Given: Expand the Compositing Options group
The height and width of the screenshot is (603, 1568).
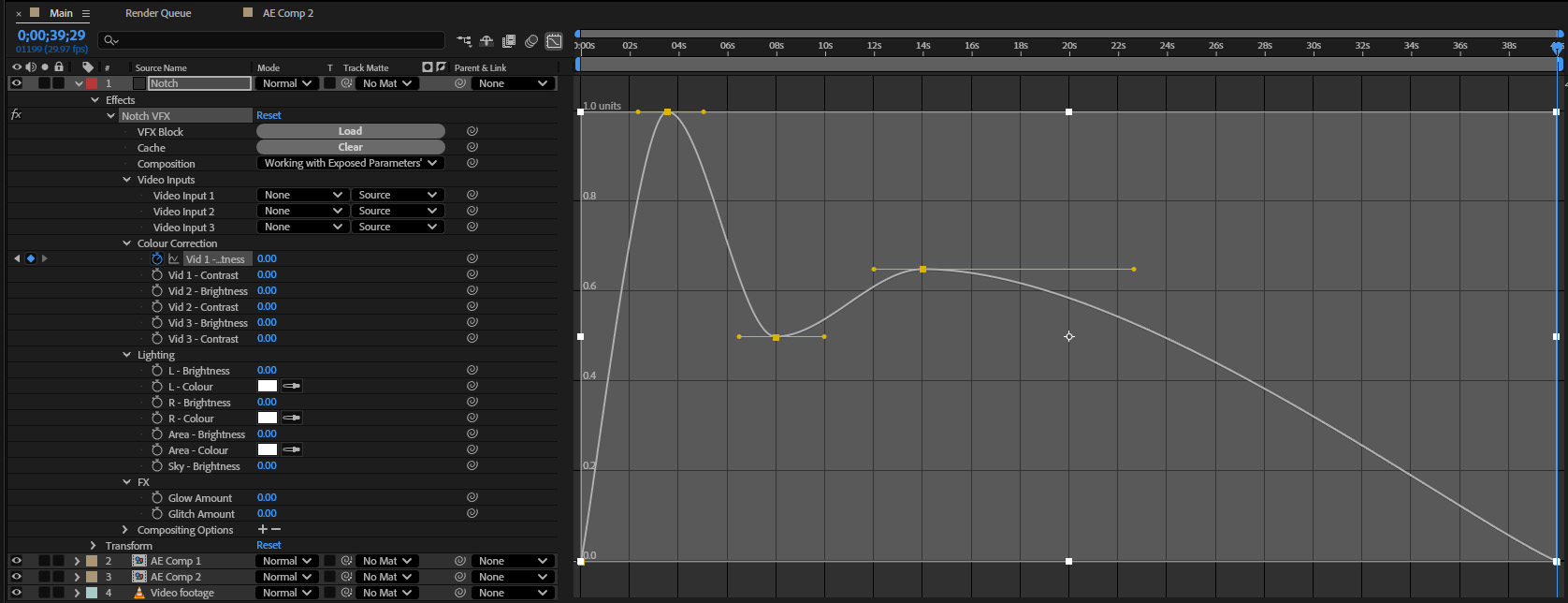Looking at the screenshot, I should click(125, 530).
